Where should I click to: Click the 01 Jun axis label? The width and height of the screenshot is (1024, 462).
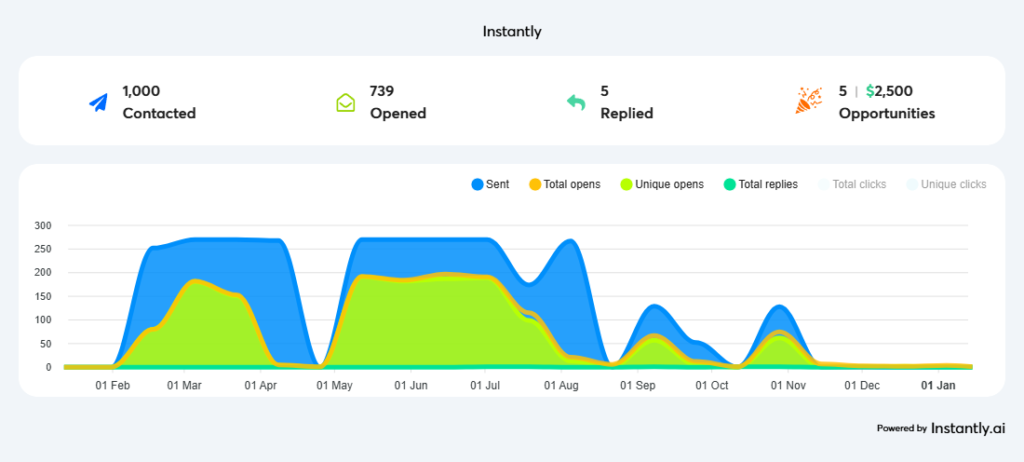coord(411,386)
